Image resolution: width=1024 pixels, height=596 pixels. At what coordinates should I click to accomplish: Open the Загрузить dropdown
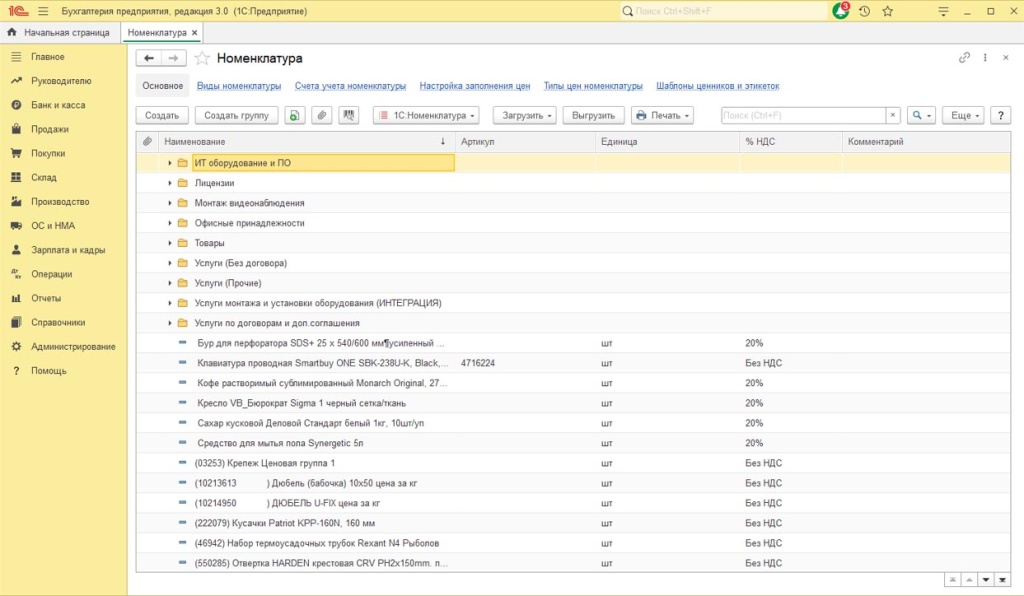(x=525, y=116)
